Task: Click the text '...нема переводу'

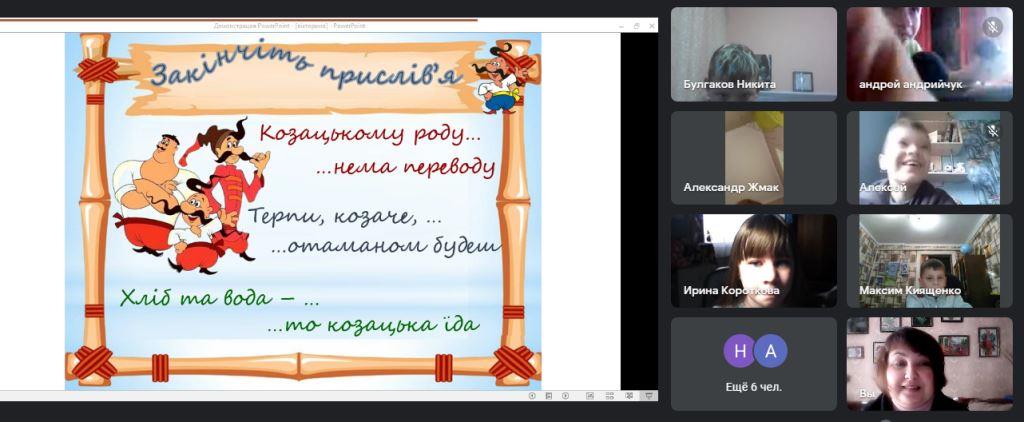Action: coord(406,167)
